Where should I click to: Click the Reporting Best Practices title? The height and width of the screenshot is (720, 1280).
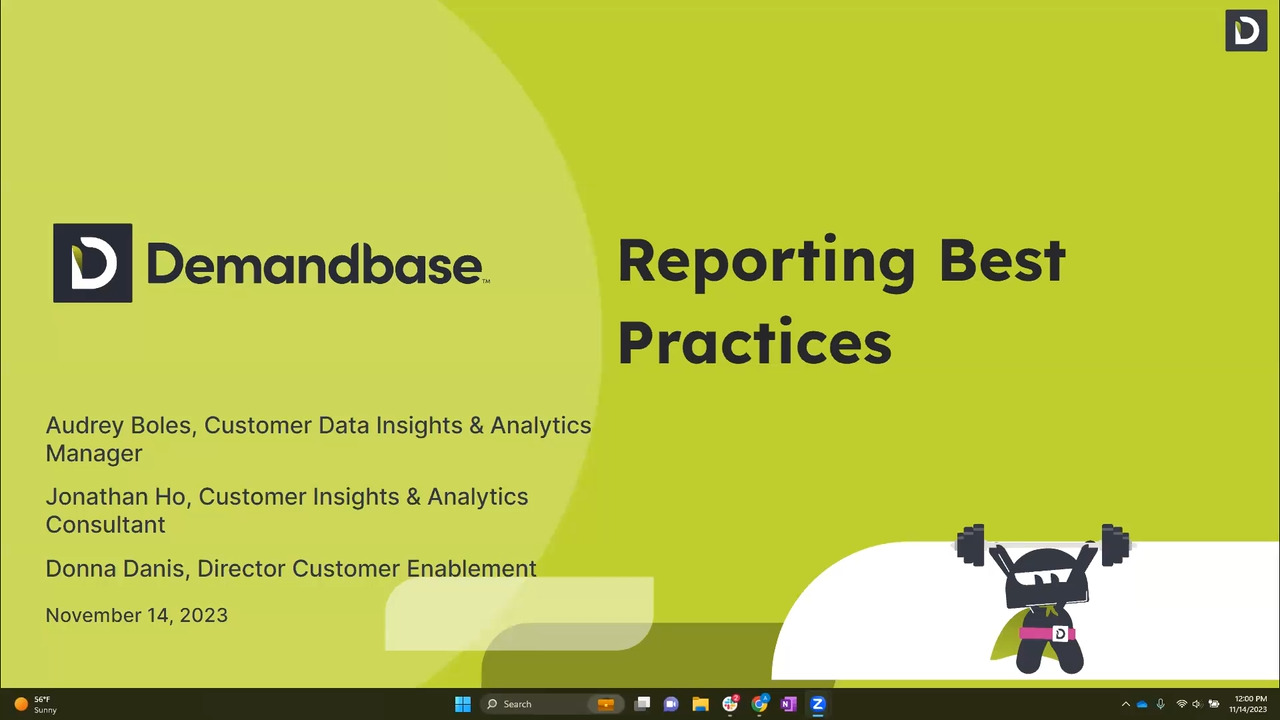pyautogui.click(x=841, y=300)
